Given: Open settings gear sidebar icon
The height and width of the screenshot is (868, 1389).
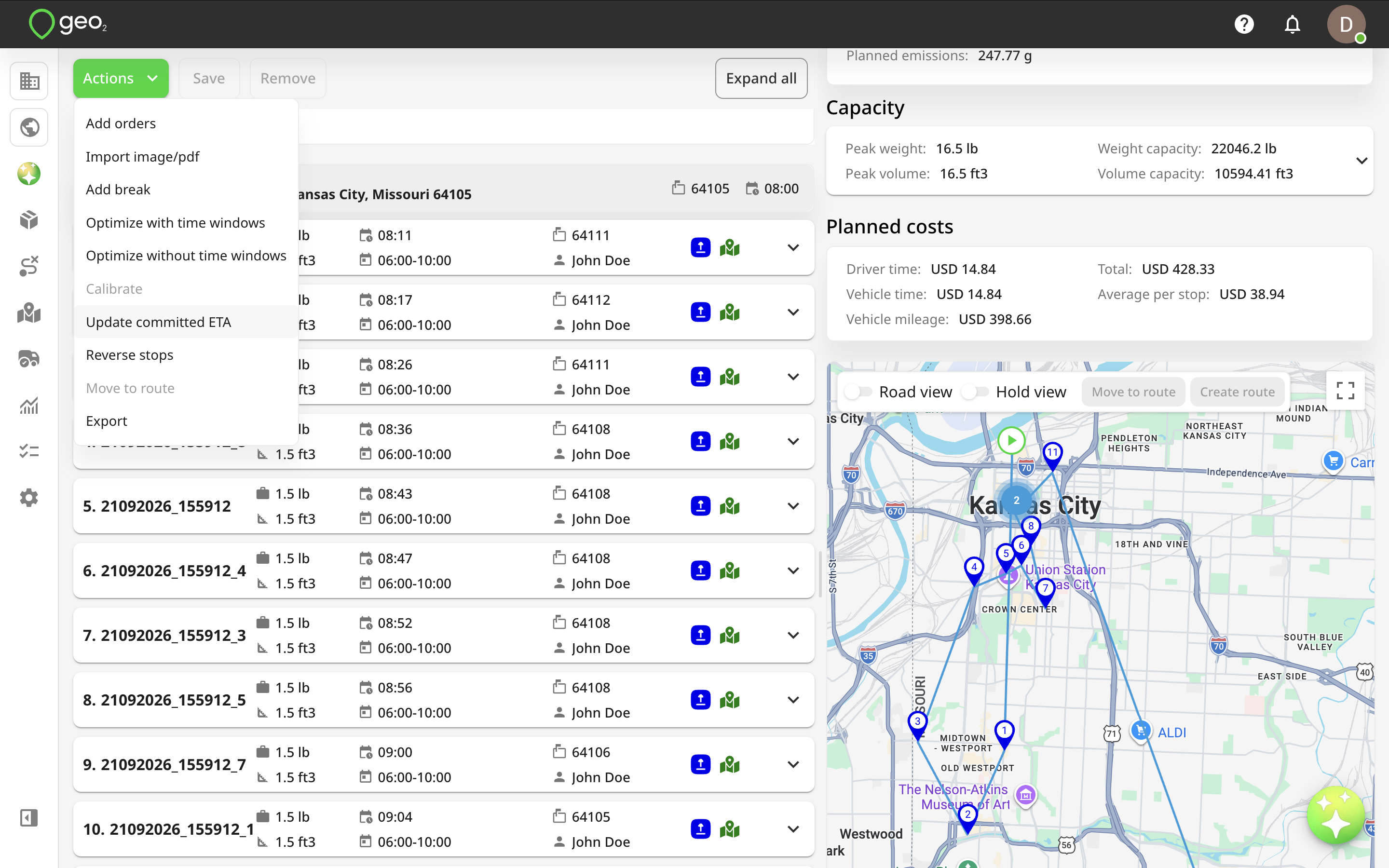Looking at the screenshot, I should pyautogui.click(x=29, y=498).
